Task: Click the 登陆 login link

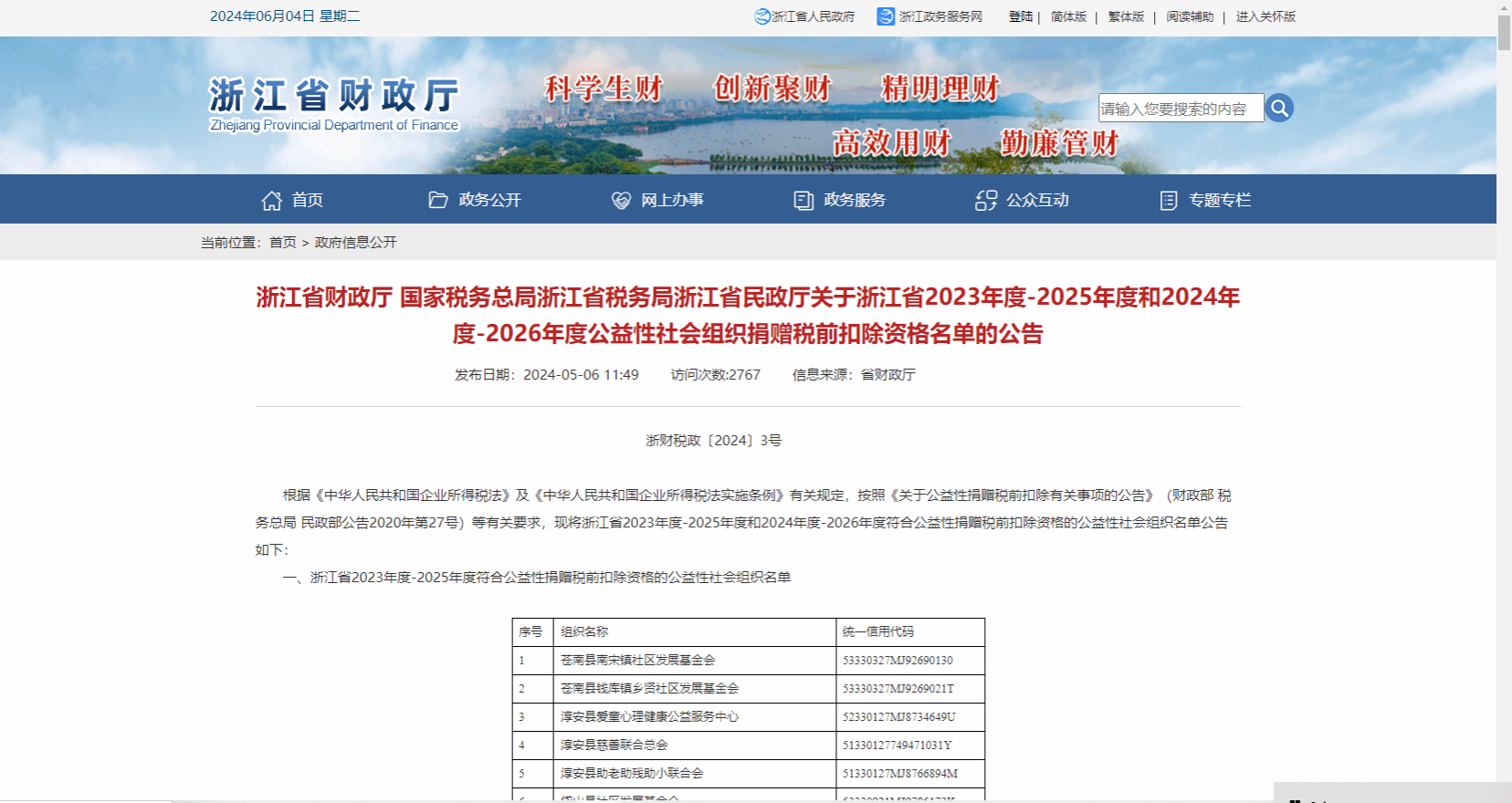Action: [1020, 16]
